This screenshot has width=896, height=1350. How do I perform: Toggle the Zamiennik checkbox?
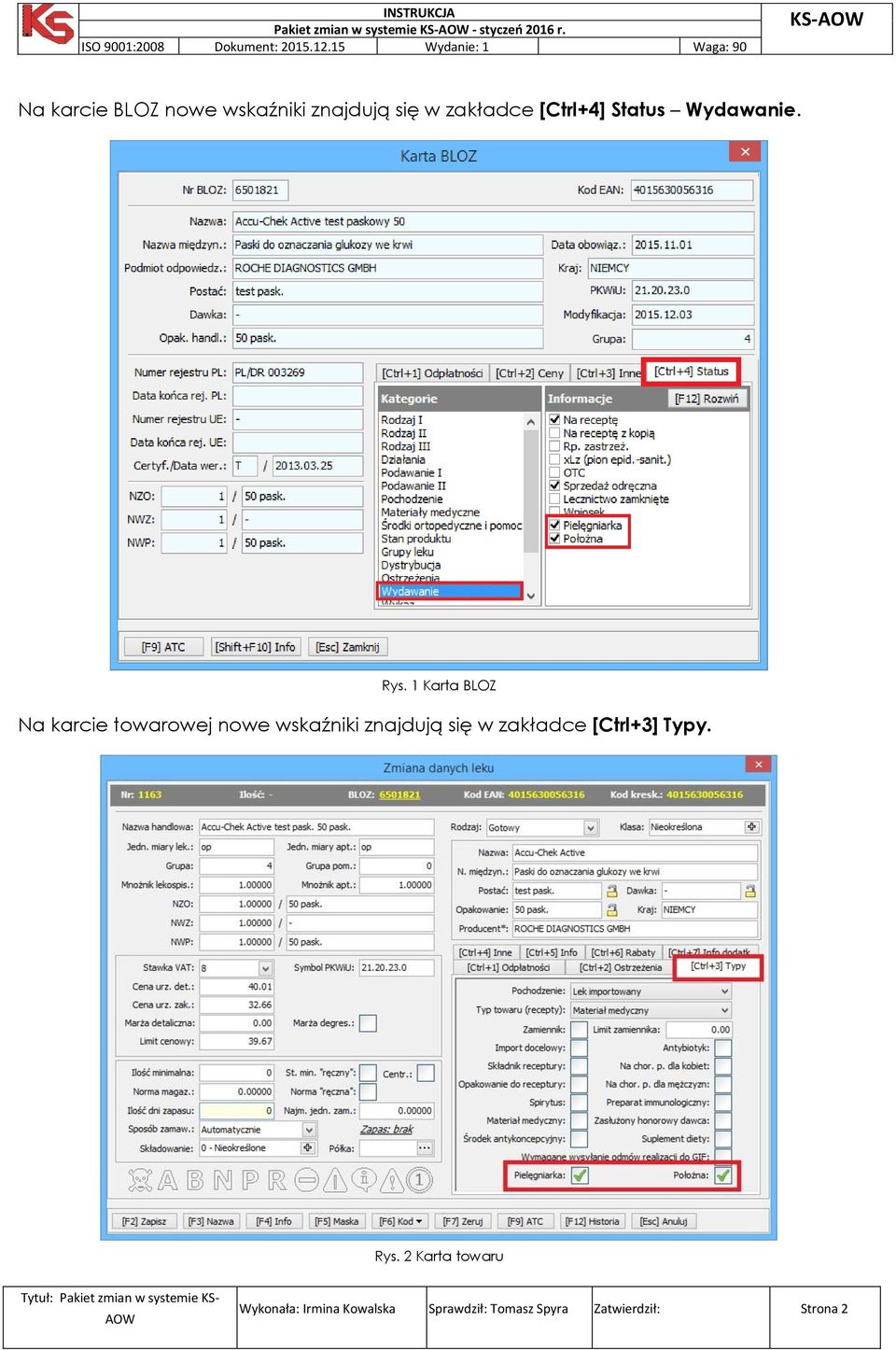coord(579,1030)
